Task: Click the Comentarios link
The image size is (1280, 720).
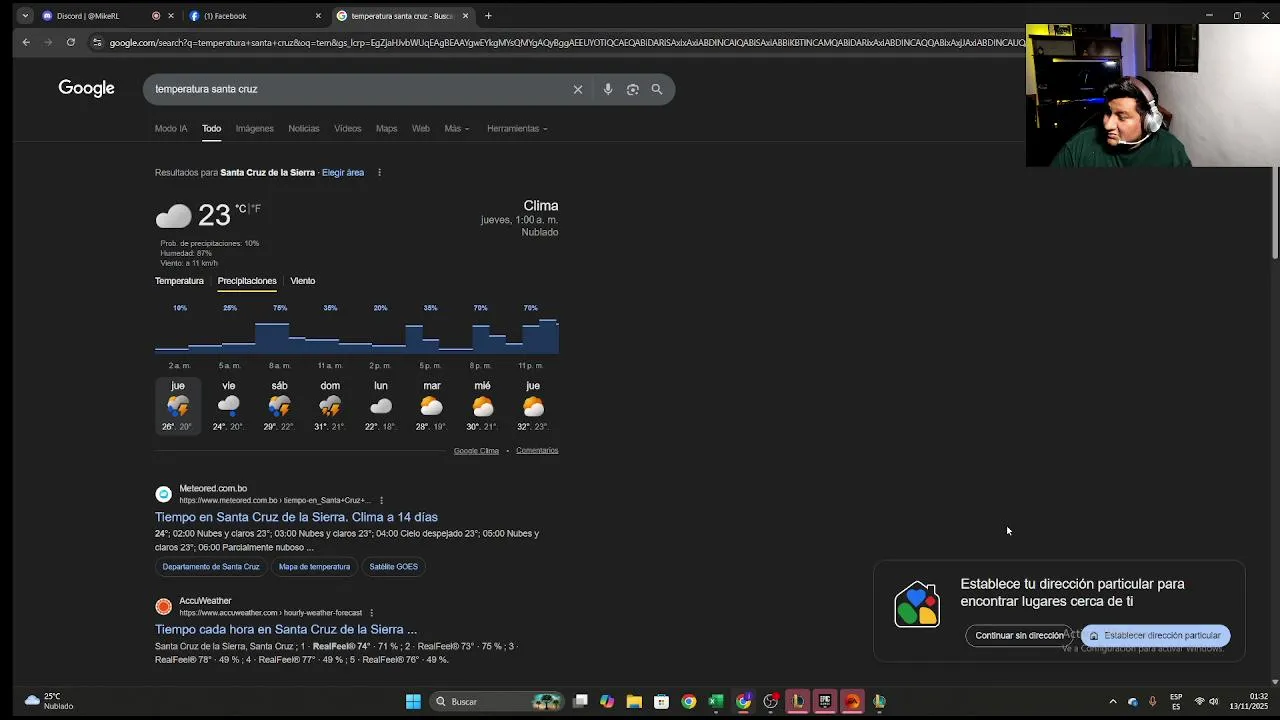Action: [537, 450]
